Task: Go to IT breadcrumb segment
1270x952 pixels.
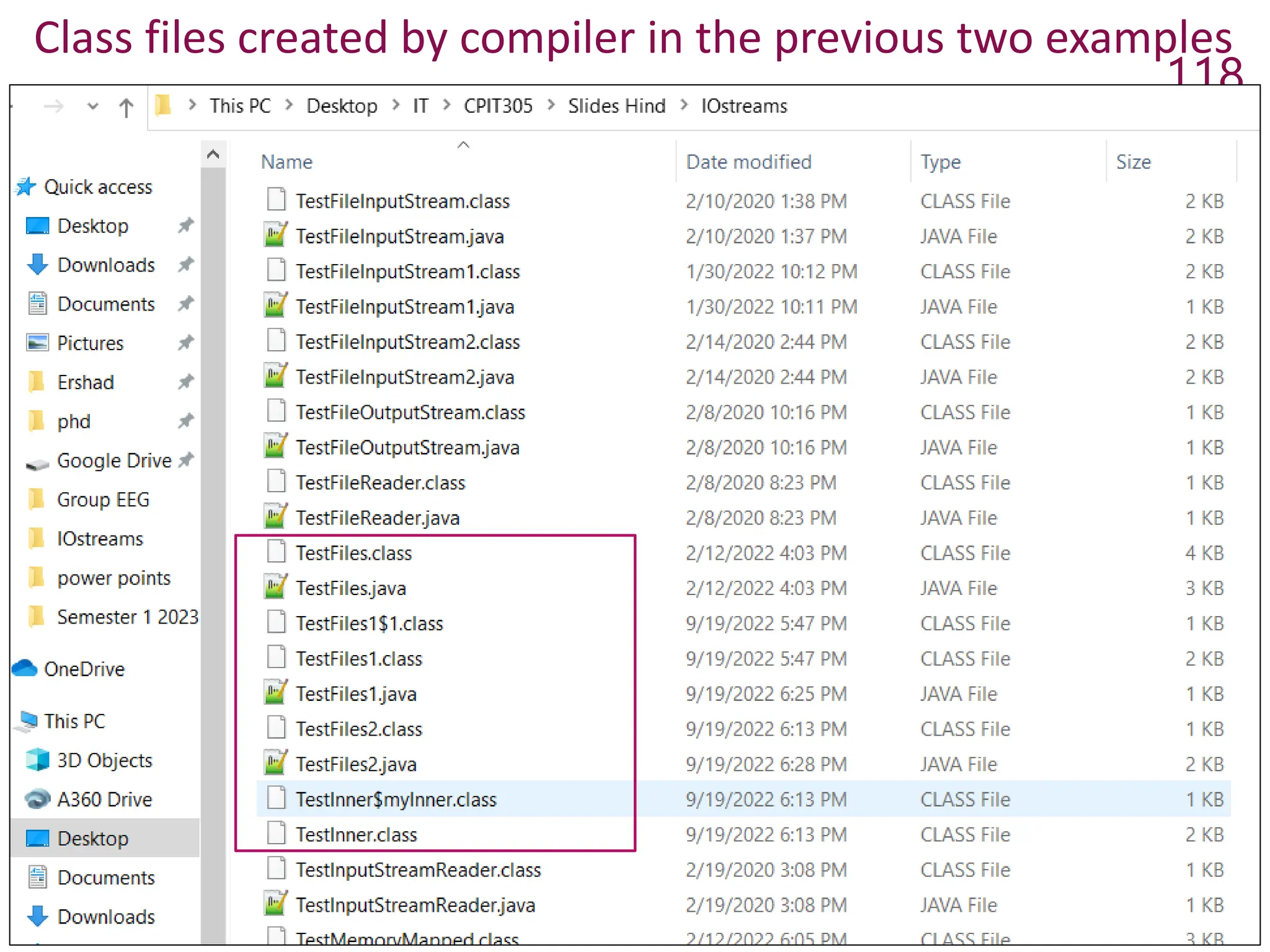Action: coord(420,106)
